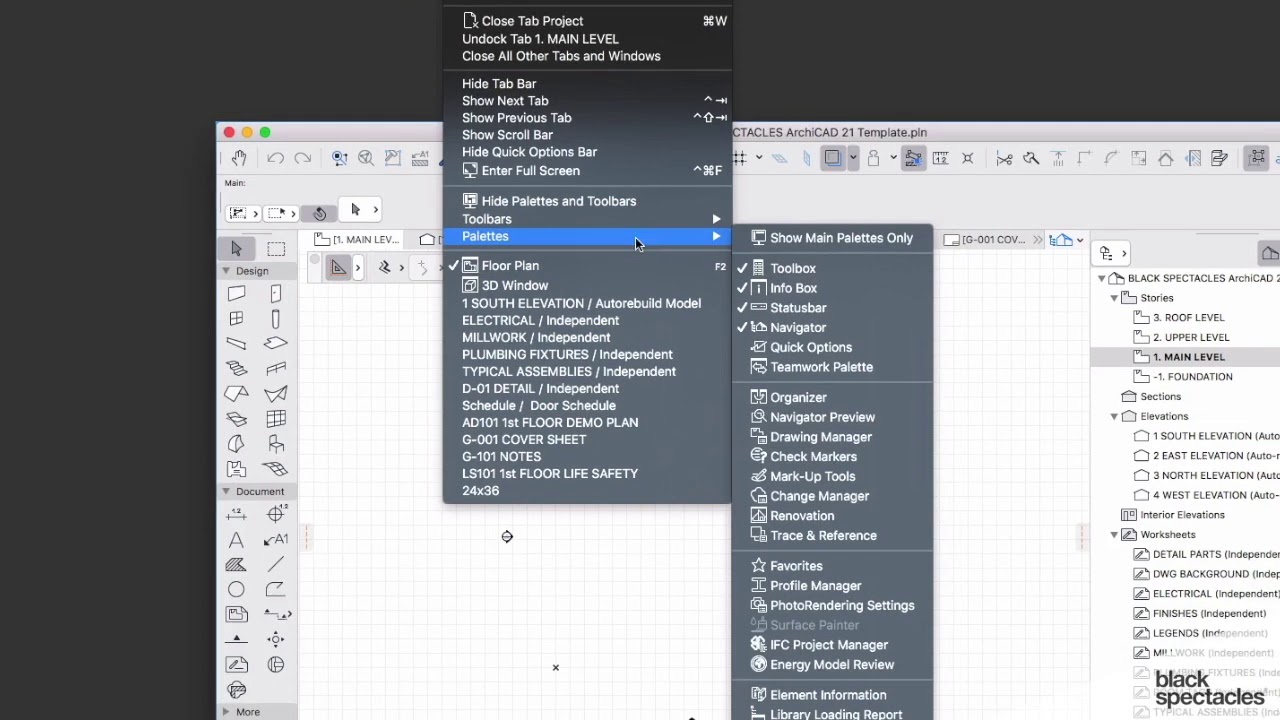Image resolution: width=1280 pixels, height=720 pixels.
Task: Select the Marquee tool in the Toolbox
Action: coord(276,248)
